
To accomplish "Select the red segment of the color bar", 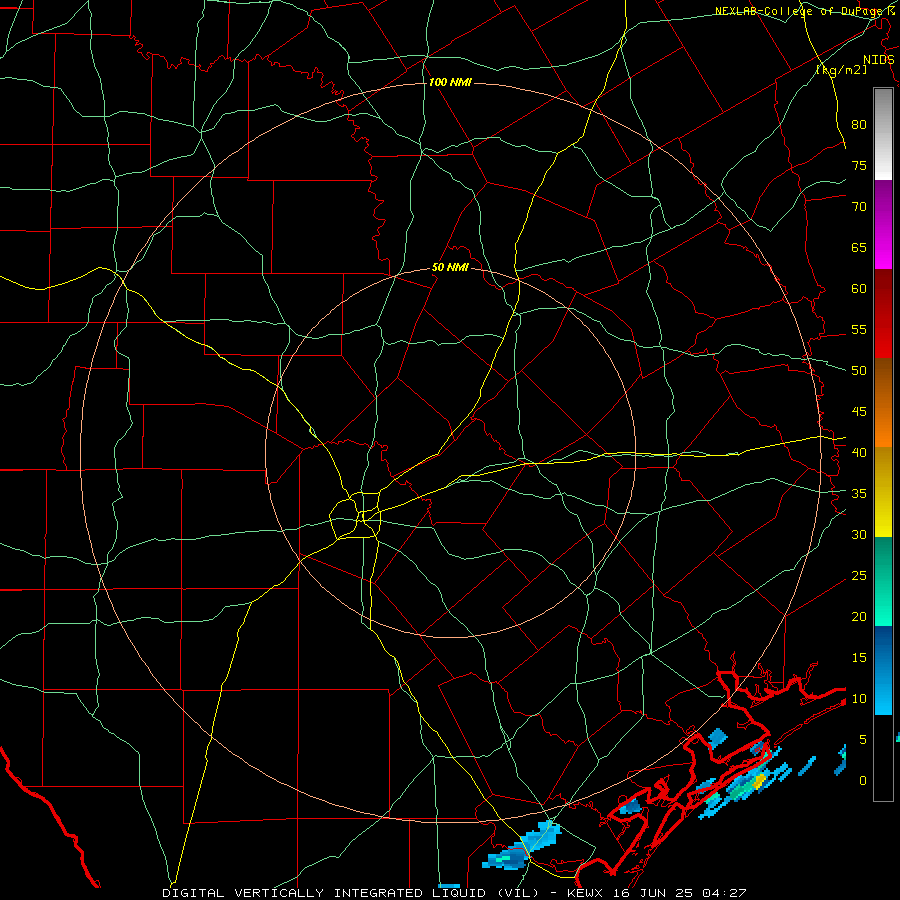I will point(883,314).
